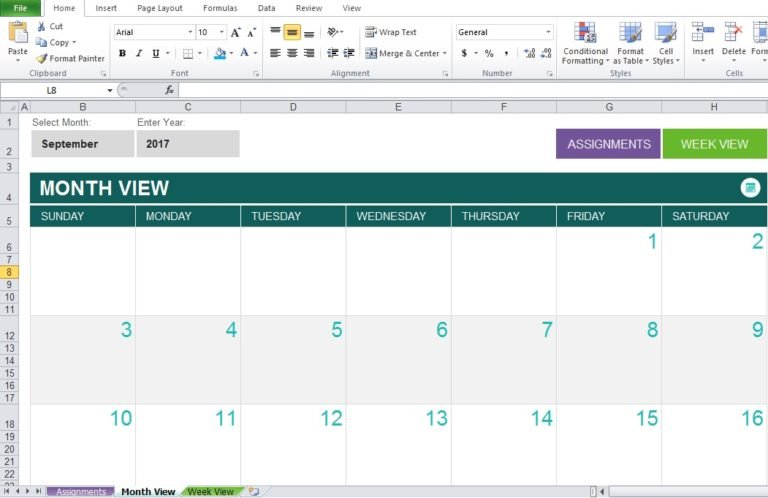Open the Merge & Center dropdown arrow

(x=445, y=54)
